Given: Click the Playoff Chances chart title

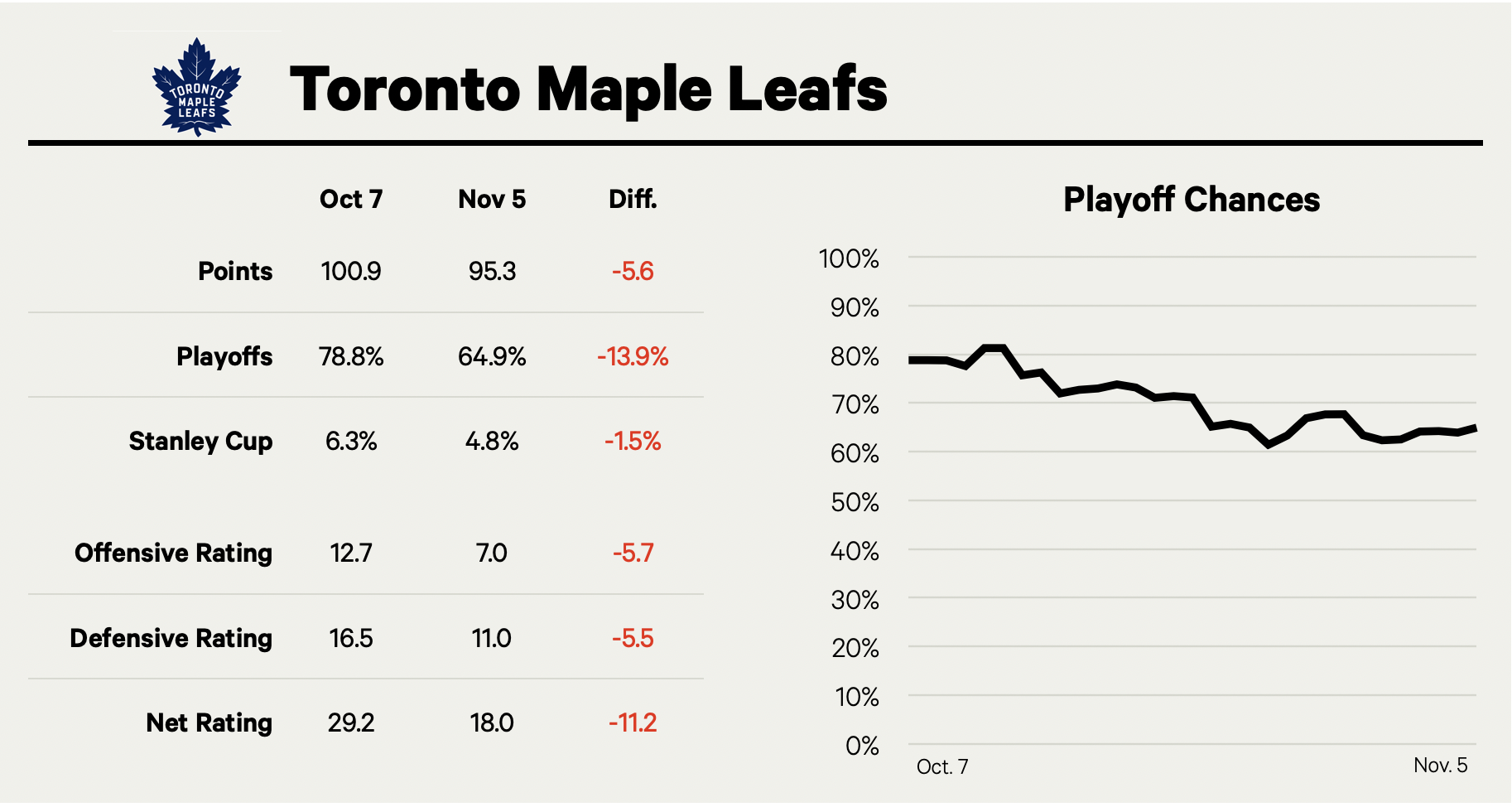Looking at the screenshot, I should pyautogui.click(x=1192, y=201).
